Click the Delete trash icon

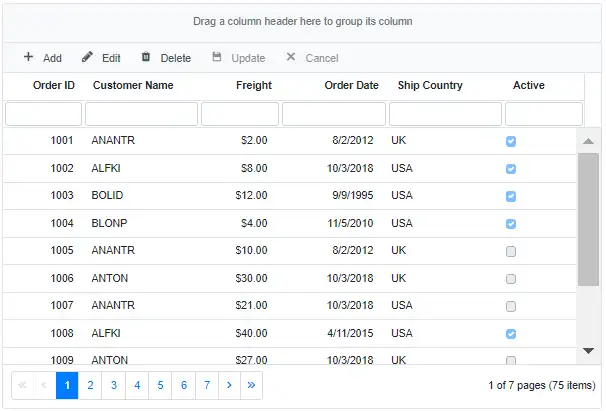click(x=146, y=57)
